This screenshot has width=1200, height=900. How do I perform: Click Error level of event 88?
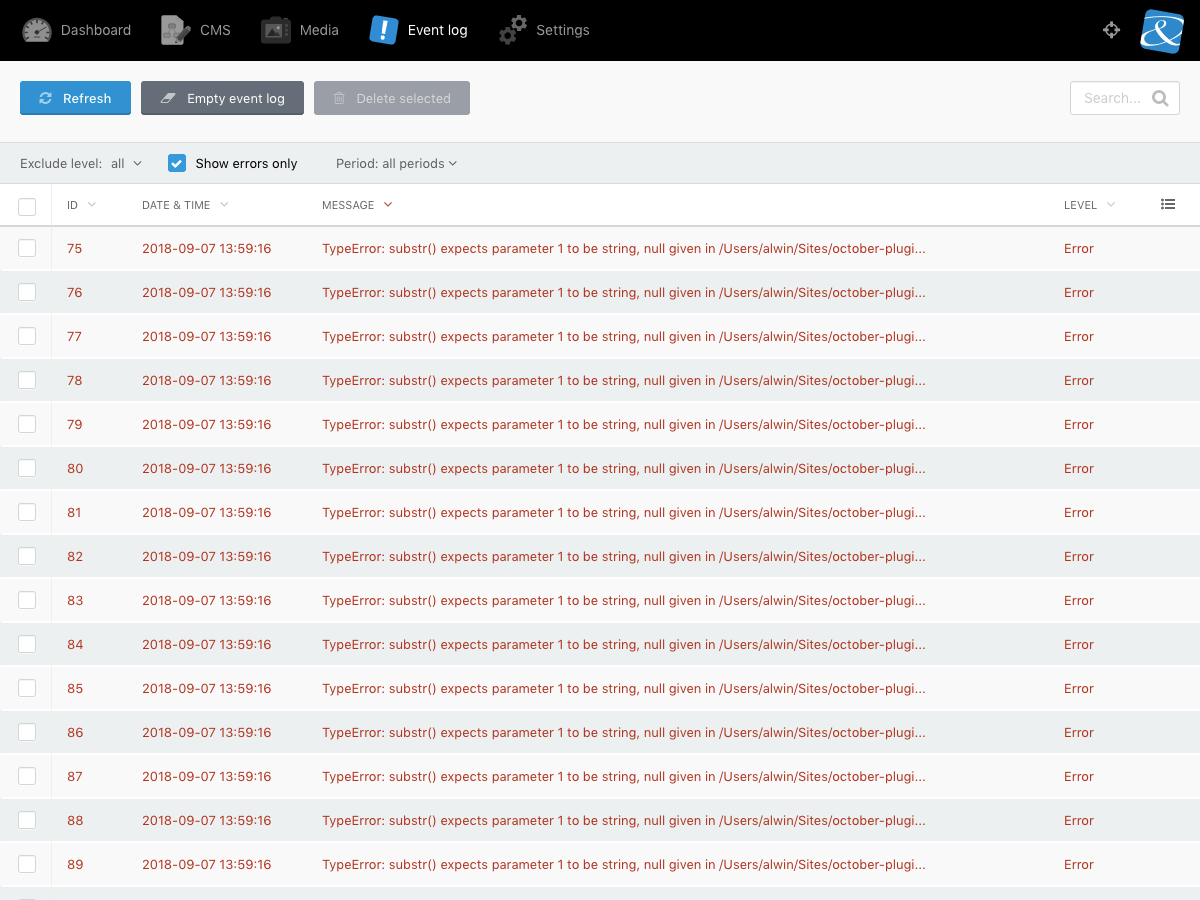pyautogui.click(x=1079, y=821)
